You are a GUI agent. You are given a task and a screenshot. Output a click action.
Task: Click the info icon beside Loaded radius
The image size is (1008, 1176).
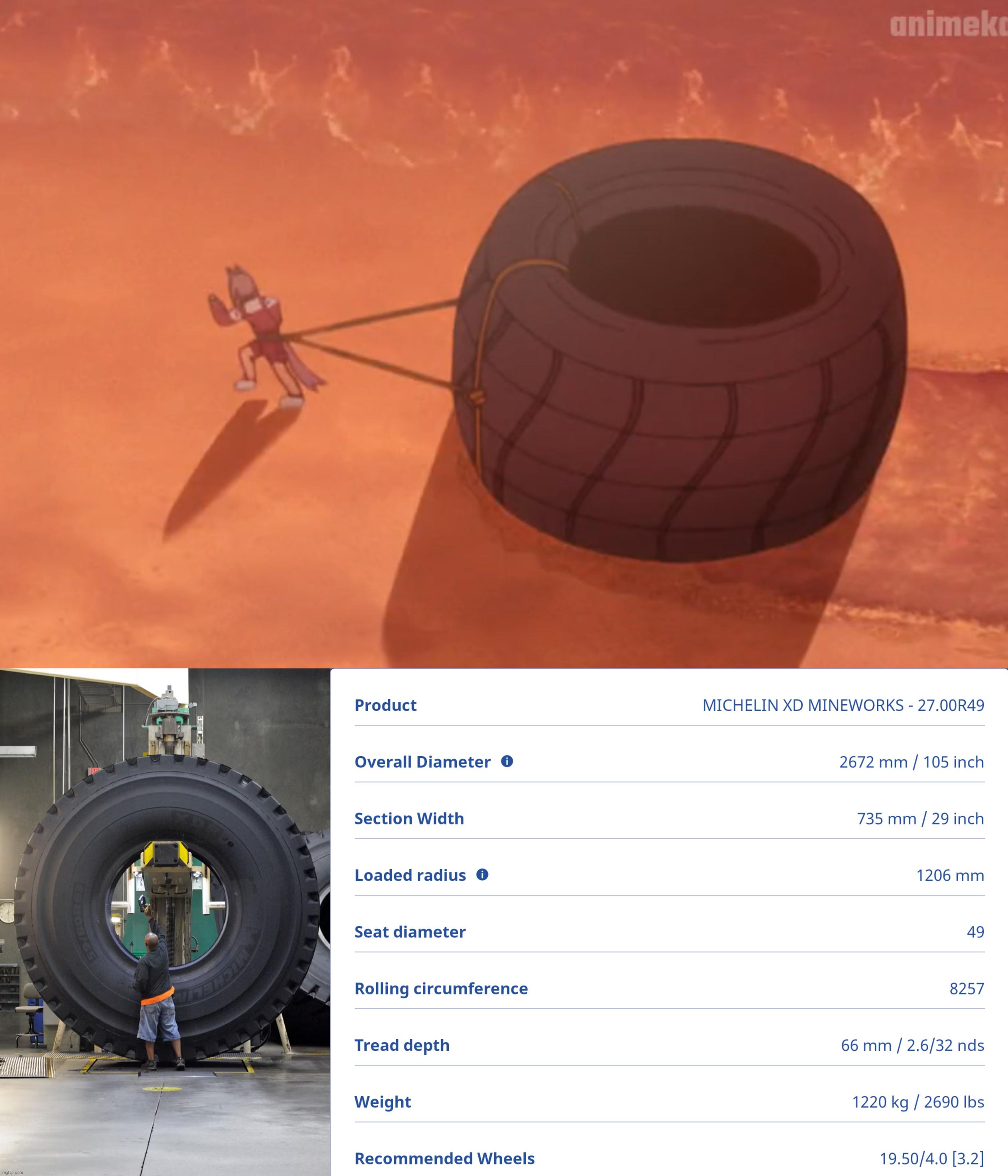pyautogui.click(x=482, y=875)
